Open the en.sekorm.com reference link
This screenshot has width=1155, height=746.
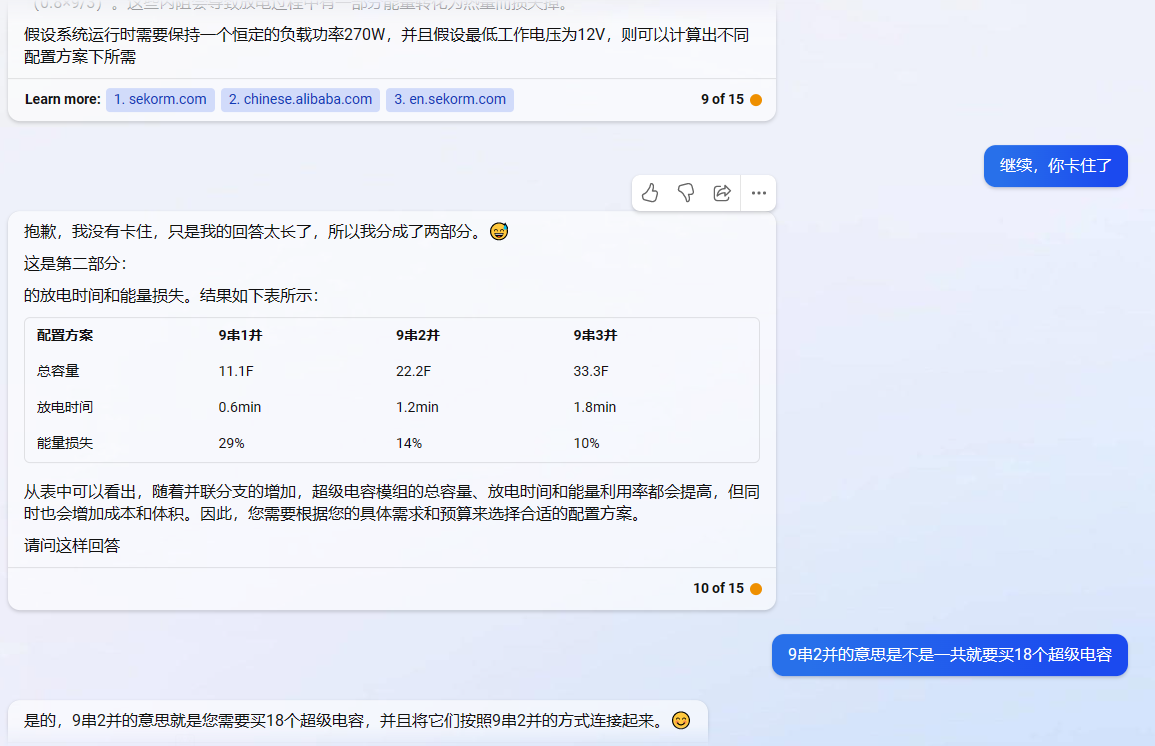(x=450, y=99)
